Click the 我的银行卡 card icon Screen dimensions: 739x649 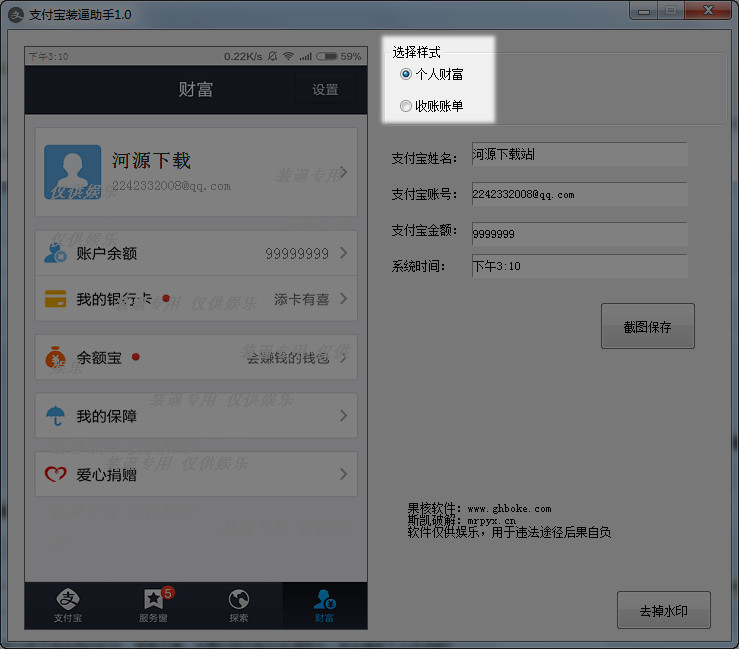click(x=55, y=298)
